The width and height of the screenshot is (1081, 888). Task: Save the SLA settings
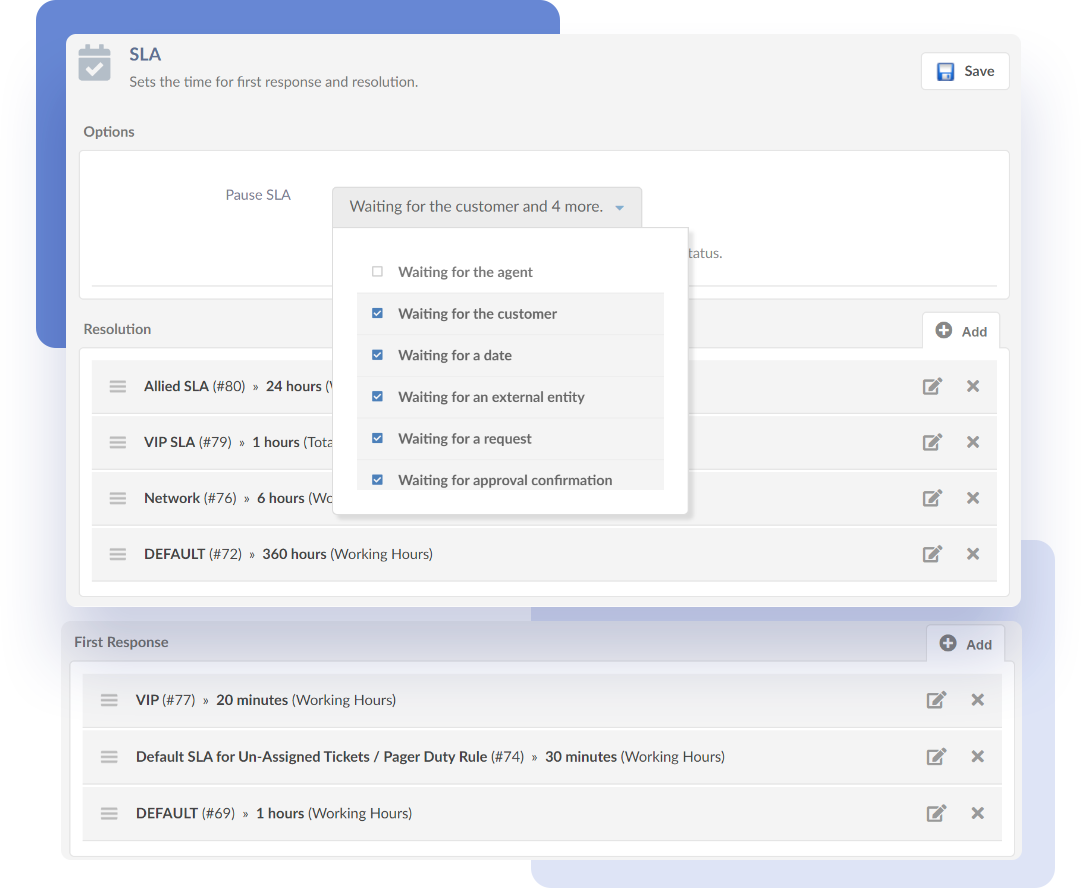[x=964, y=71]
